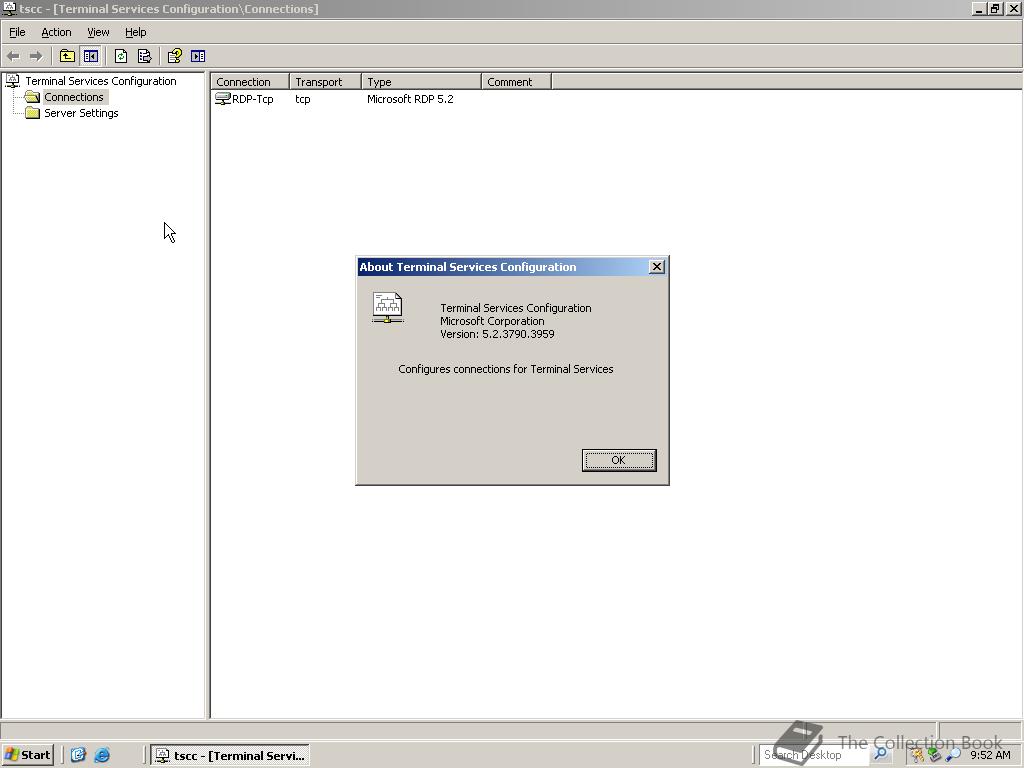Open the Action menu

tap(56, 32)
